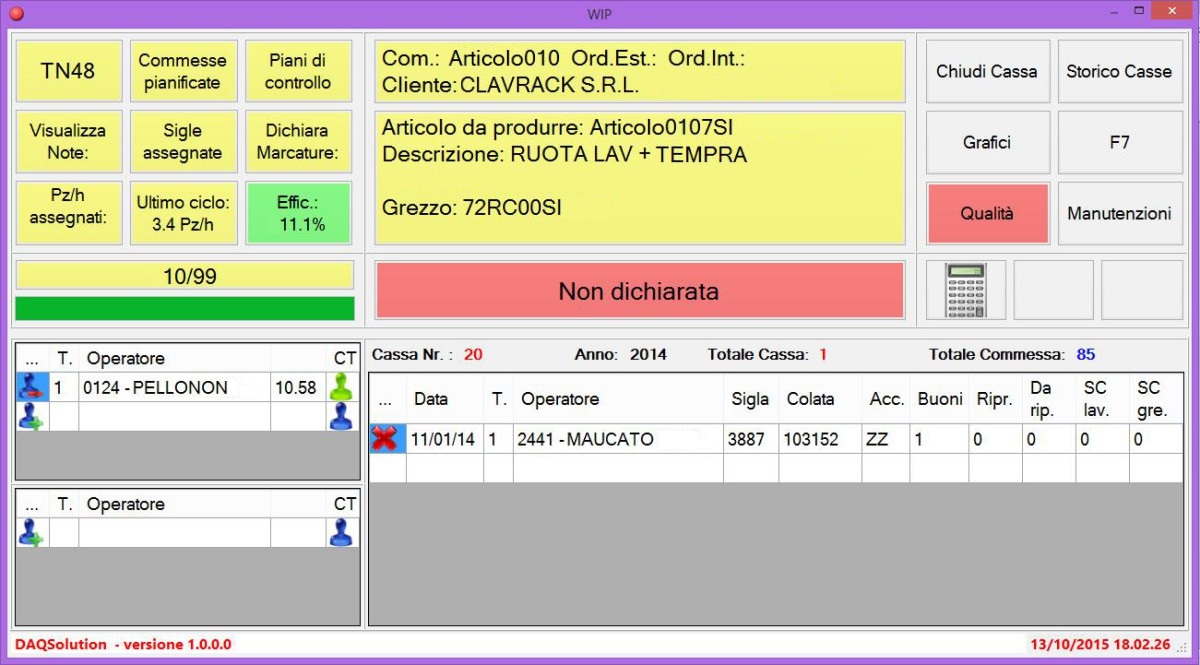Click the Colata column header
This screenshot has width=1200, height=665.
click(x=819, y=399)
